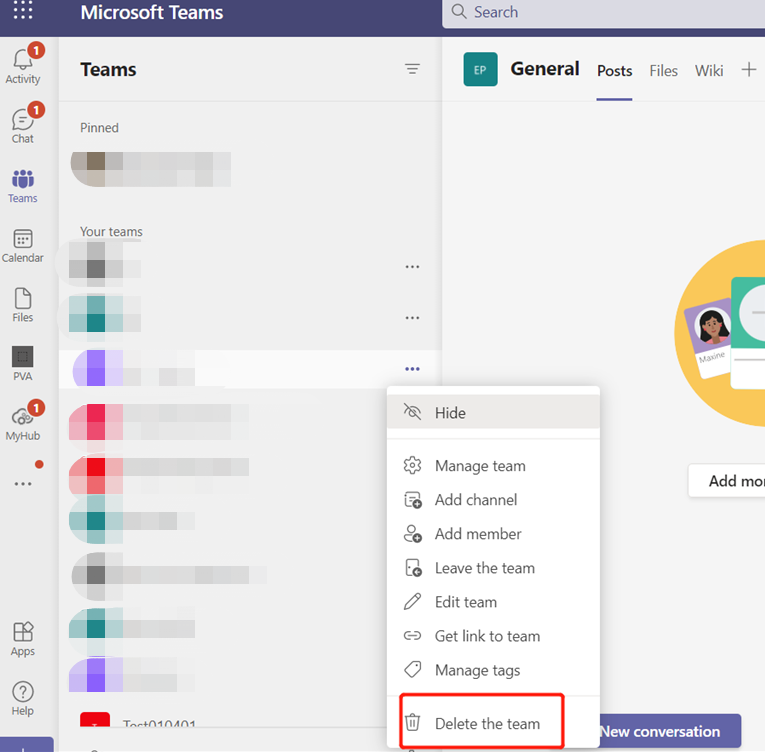Click in the Search box

point(604,12)
